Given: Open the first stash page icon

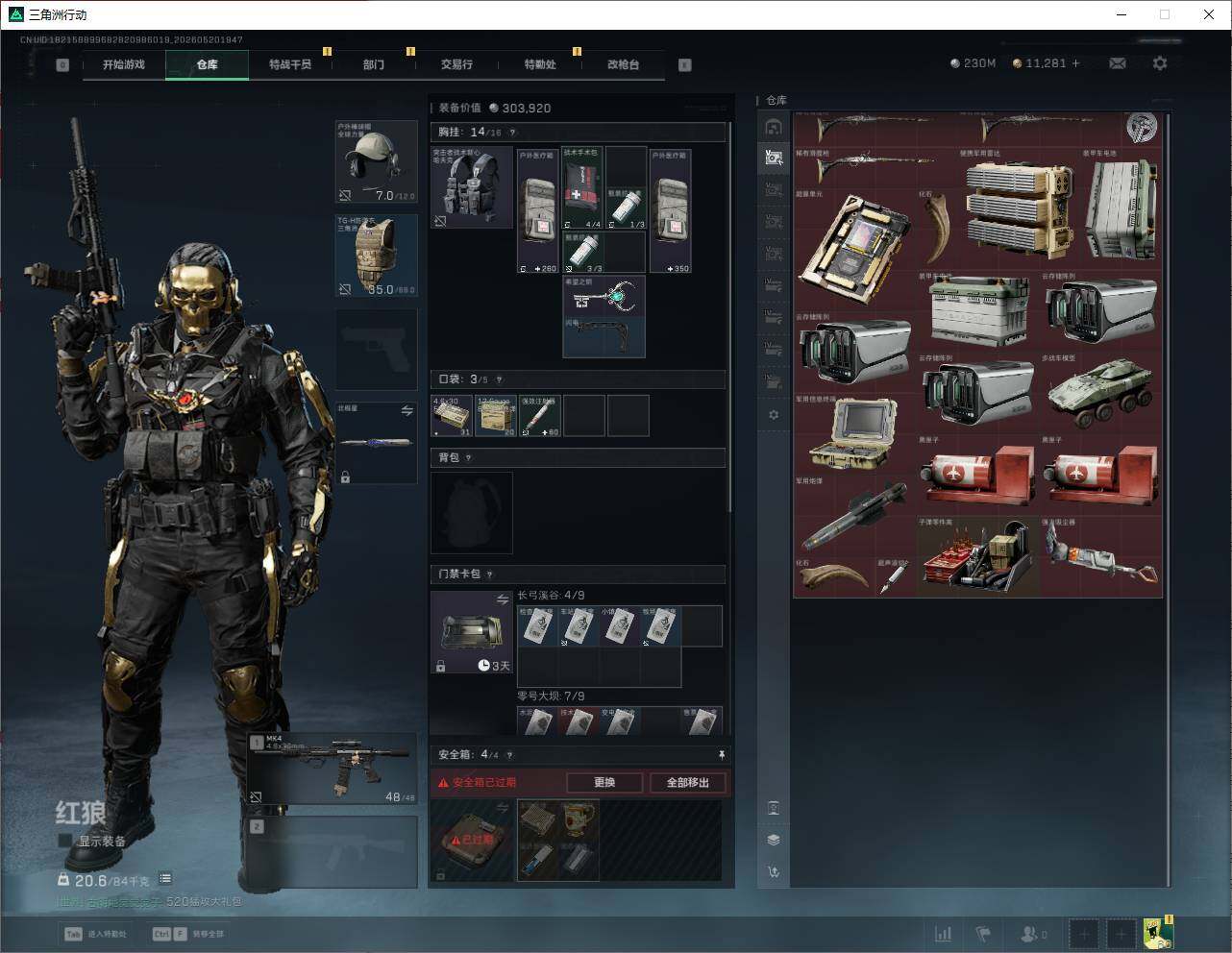Looking at the screenshot, I should (x=774, y=127).
